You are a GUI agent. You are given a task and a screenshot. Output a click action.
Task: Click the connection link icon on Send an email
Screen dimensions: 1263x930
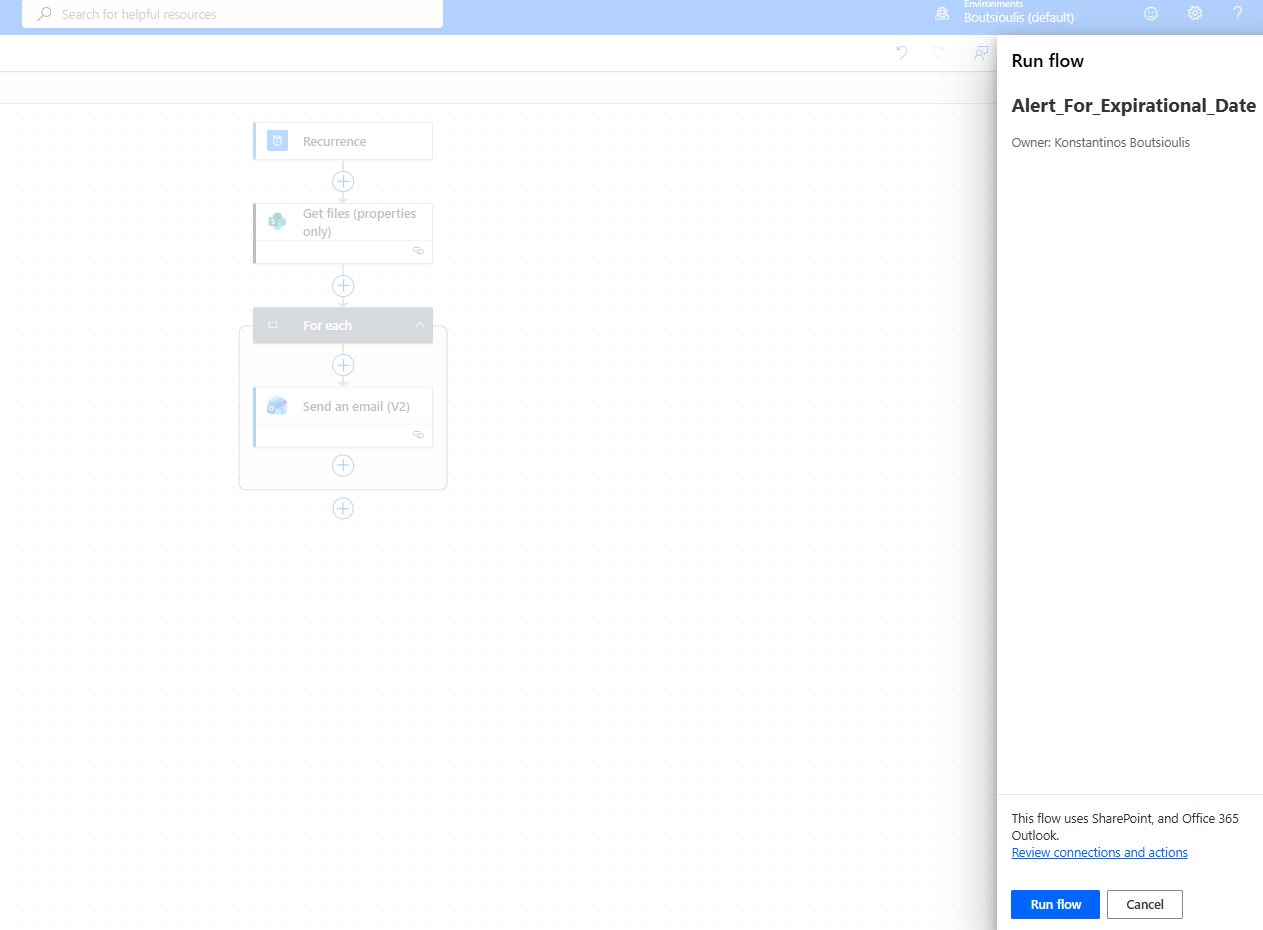tap(418, 435)
